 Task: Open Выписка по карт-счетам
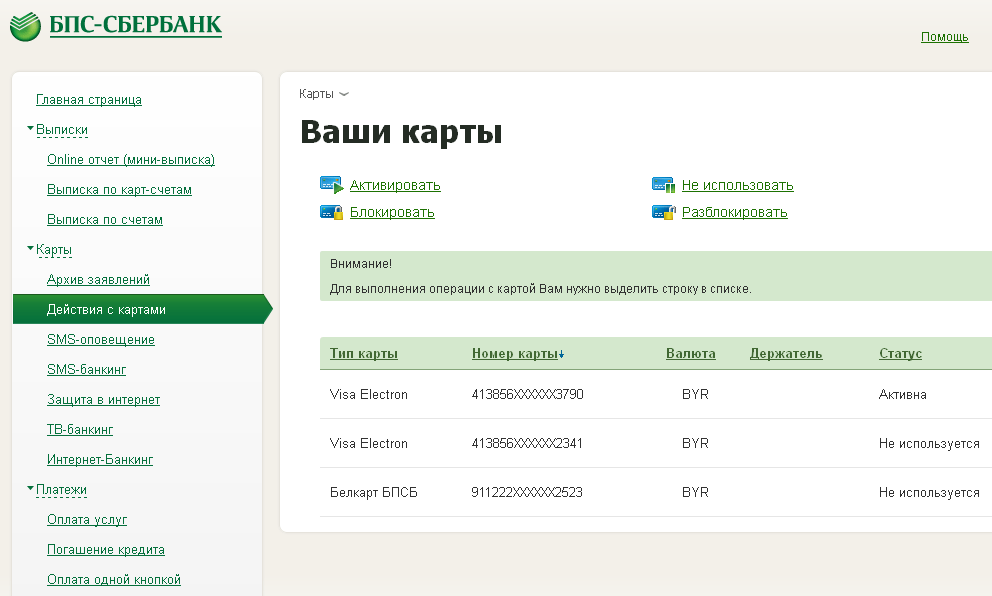click(x=119, y=190)
